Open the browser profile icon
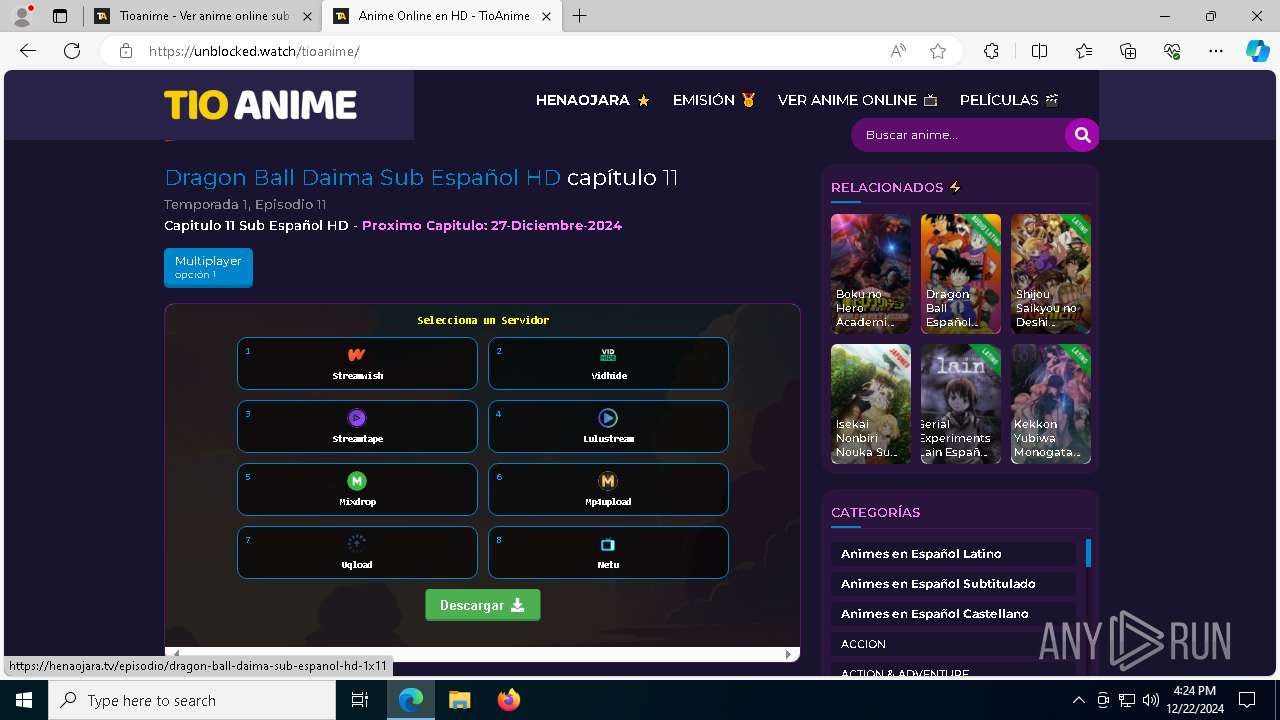 [22, 16]
